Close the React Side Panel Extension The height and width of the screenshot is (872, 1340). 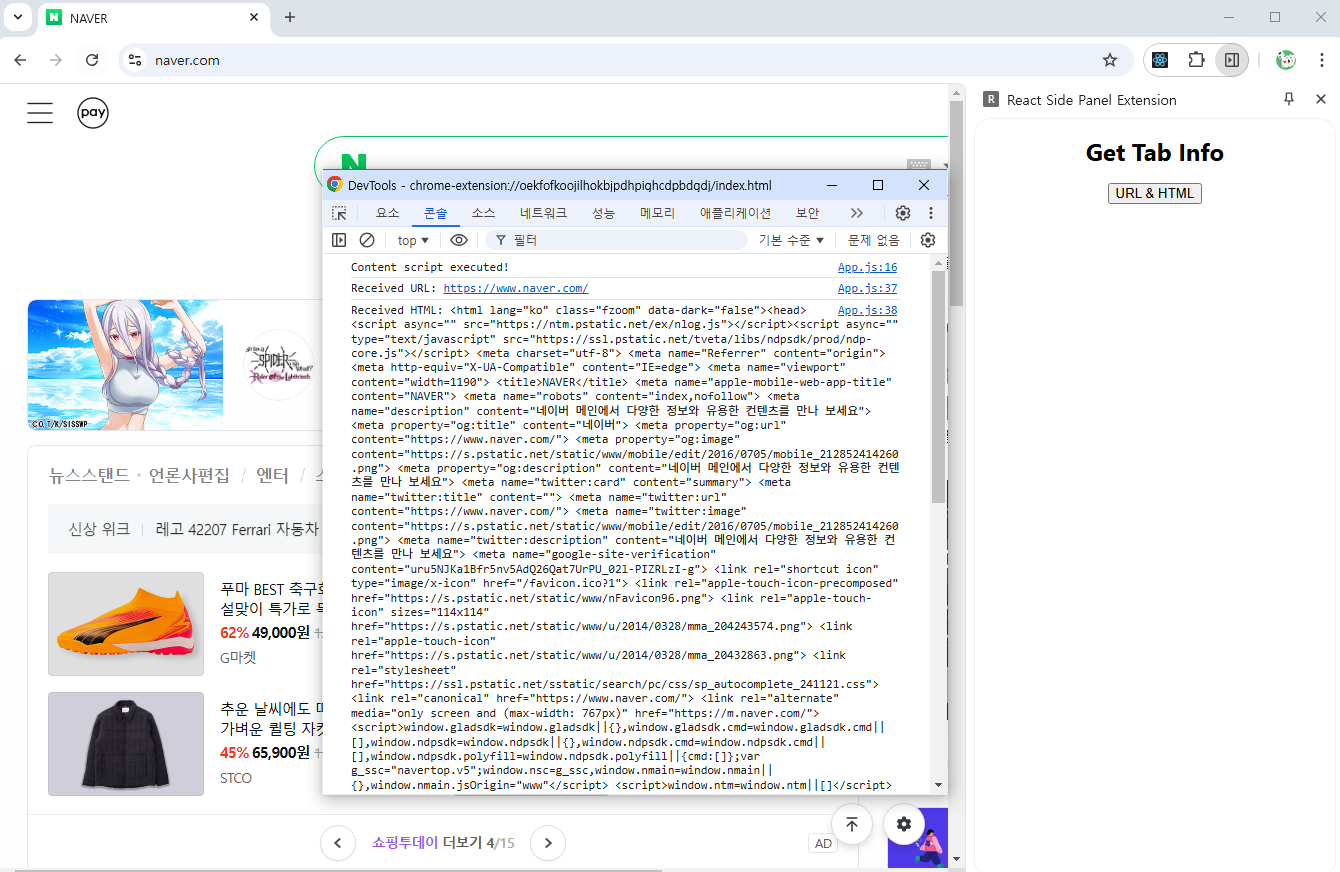point(1321,99)
